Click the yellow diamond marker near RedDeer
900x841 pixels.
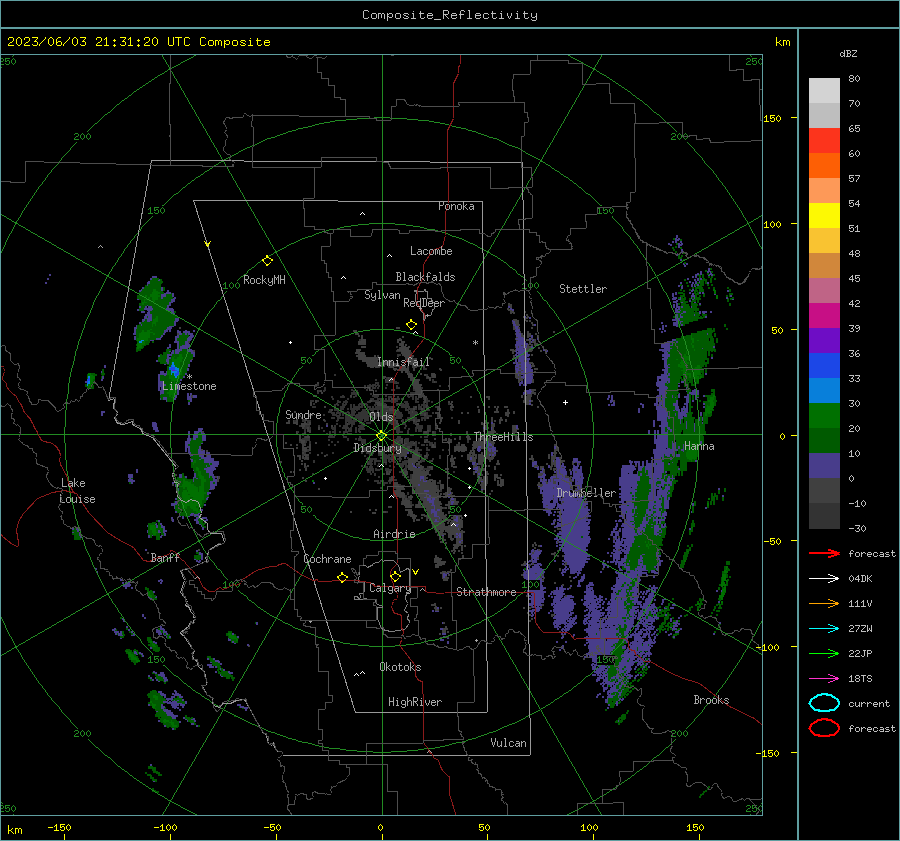(412, 325)
